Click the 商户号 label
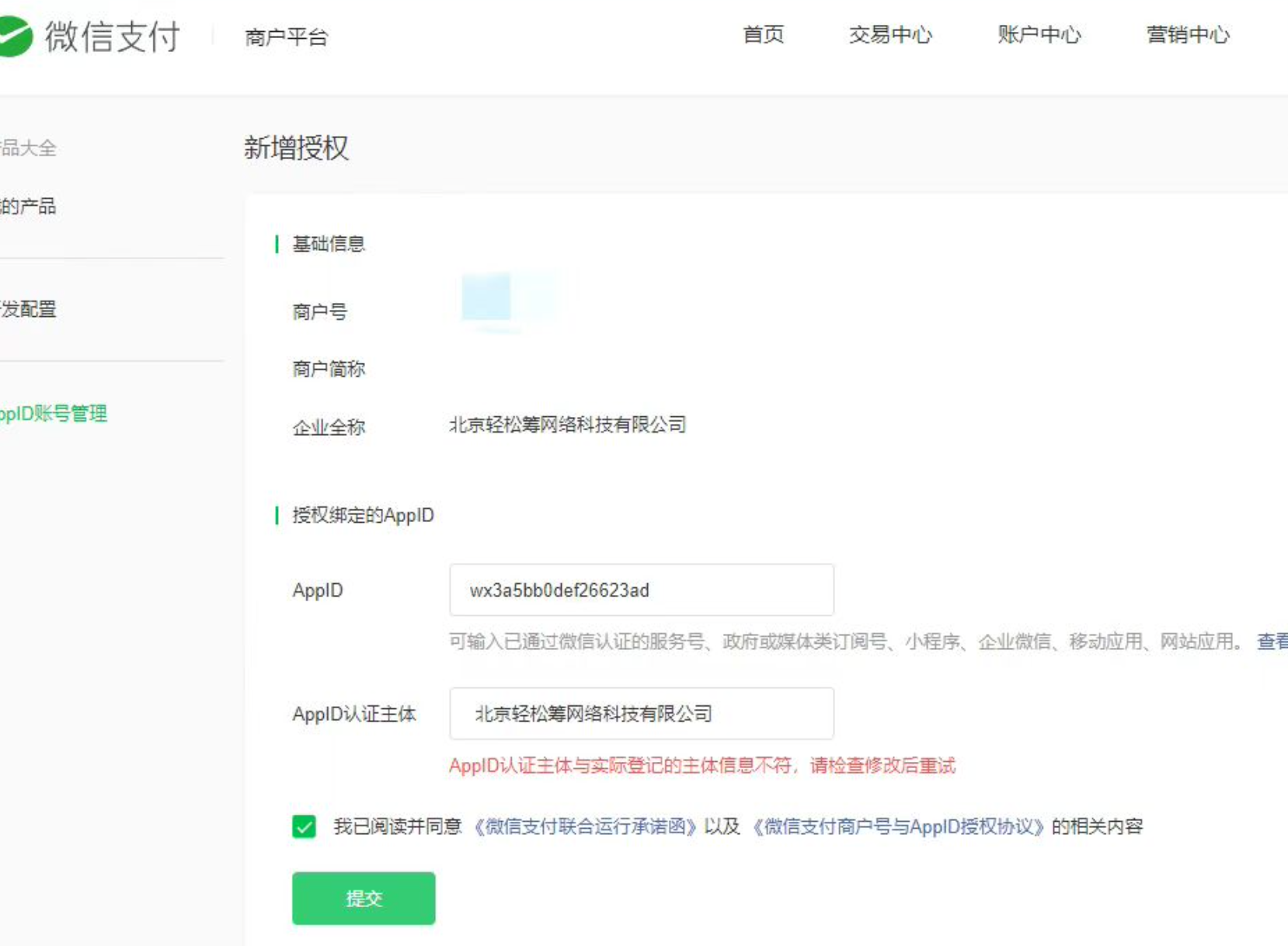Viewport: 1288px width, 946px height. 319,312
